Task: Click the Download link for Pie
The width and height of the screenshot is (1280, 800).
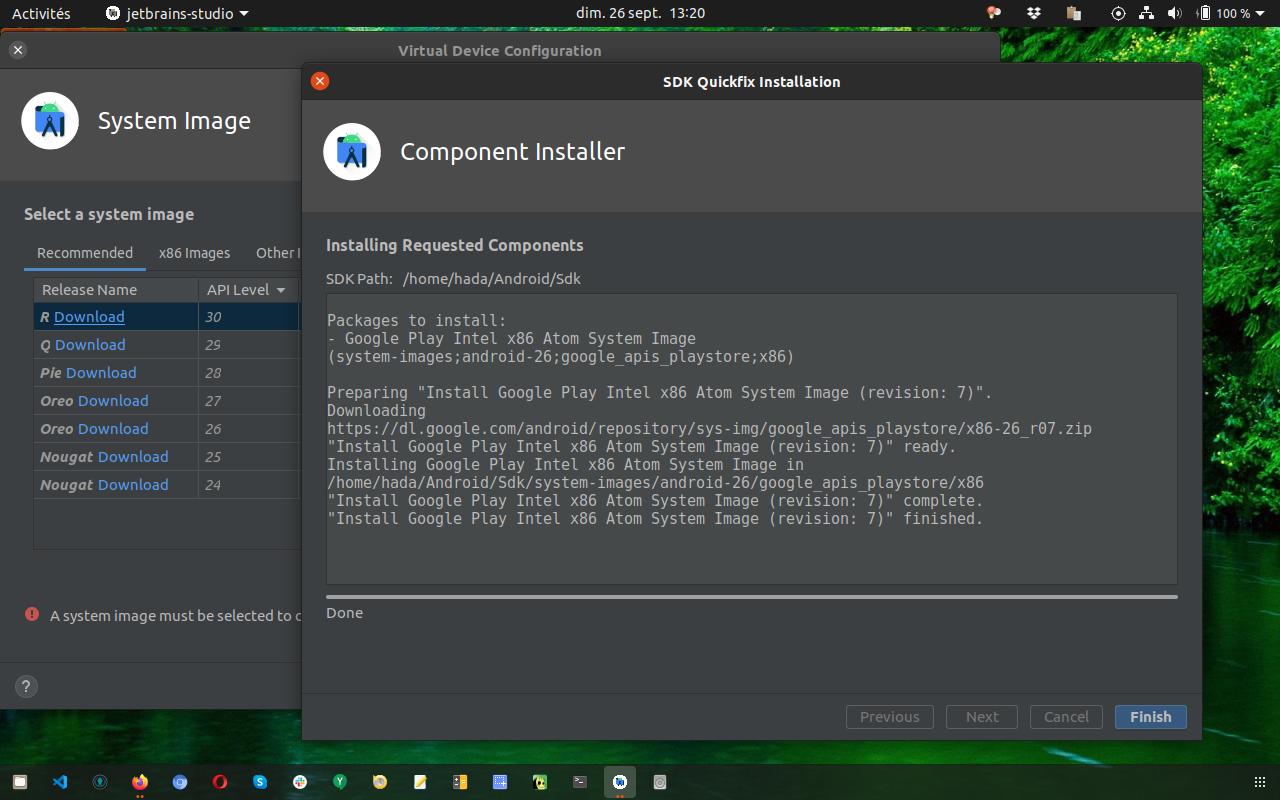Action: click(x=101, y=373)
